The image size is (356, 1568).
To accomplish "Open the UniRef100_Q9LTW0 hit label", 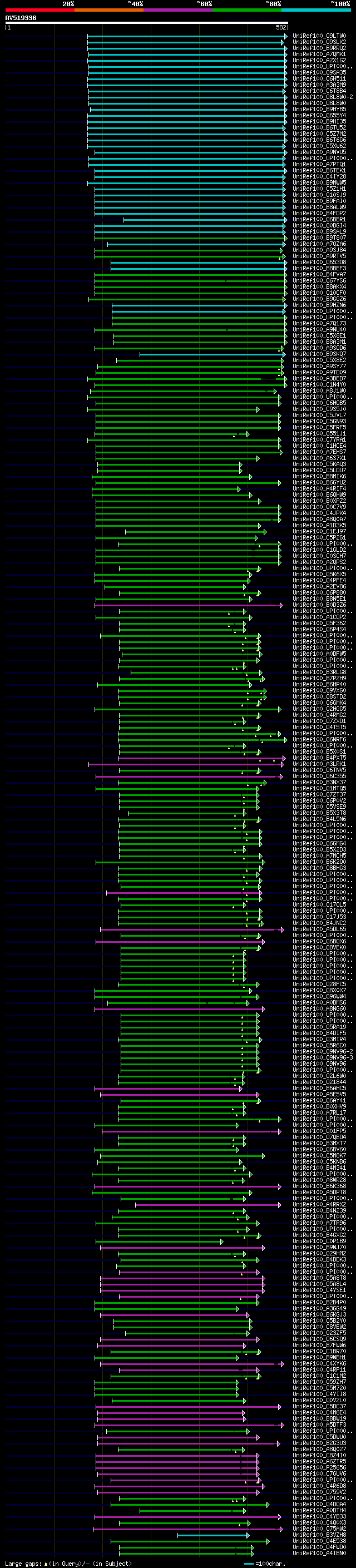I will [x=319, y=36].
